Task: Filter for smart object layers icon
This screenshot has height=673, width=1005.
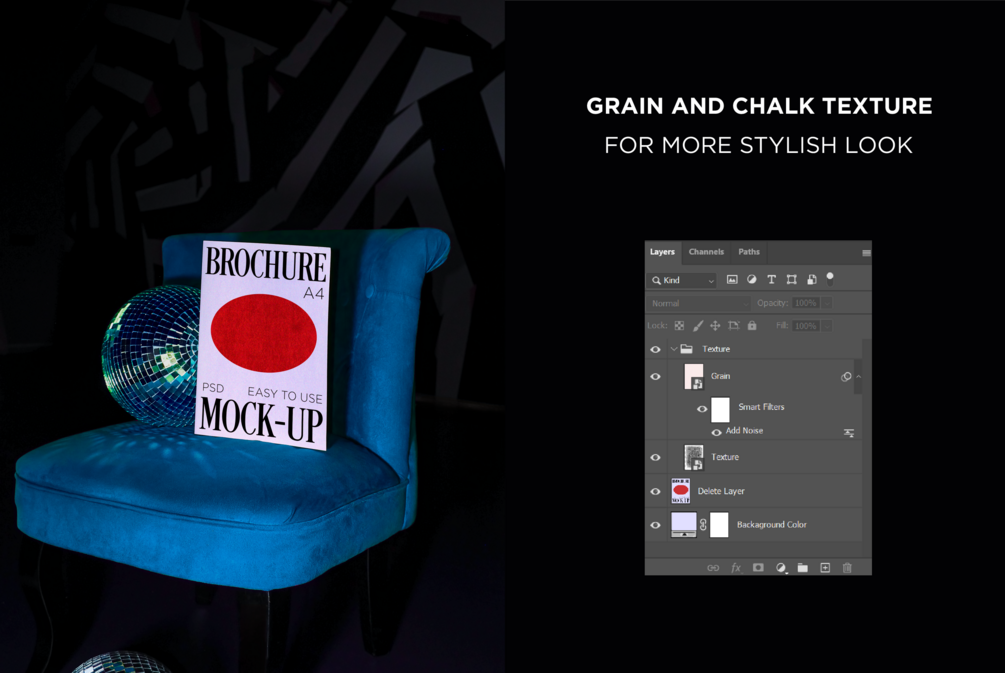Action: (811, 279)
